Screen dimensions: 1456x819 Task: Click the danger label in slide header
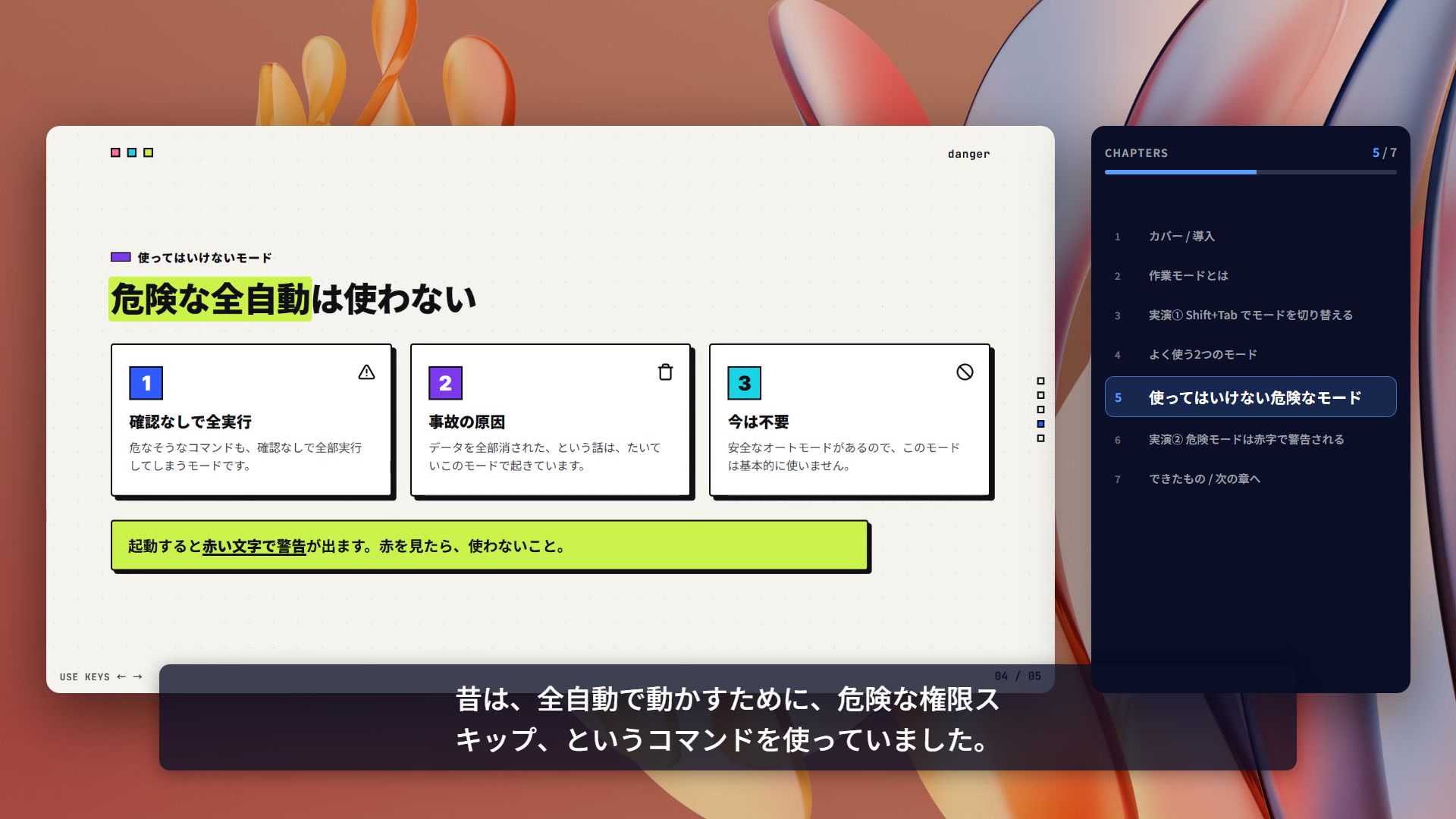[x=968, y=154]
